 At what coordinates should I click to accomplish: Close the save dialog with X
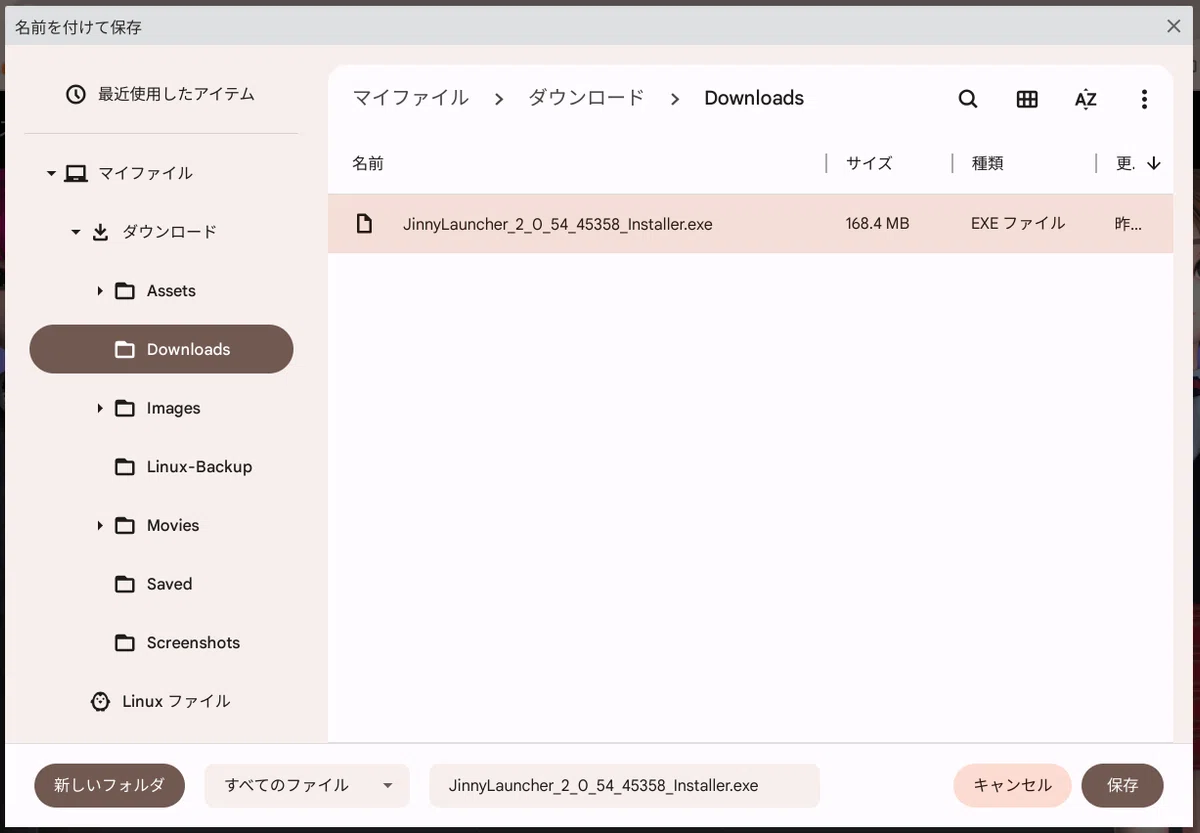pyautogui.click(x=1174, y=26)
